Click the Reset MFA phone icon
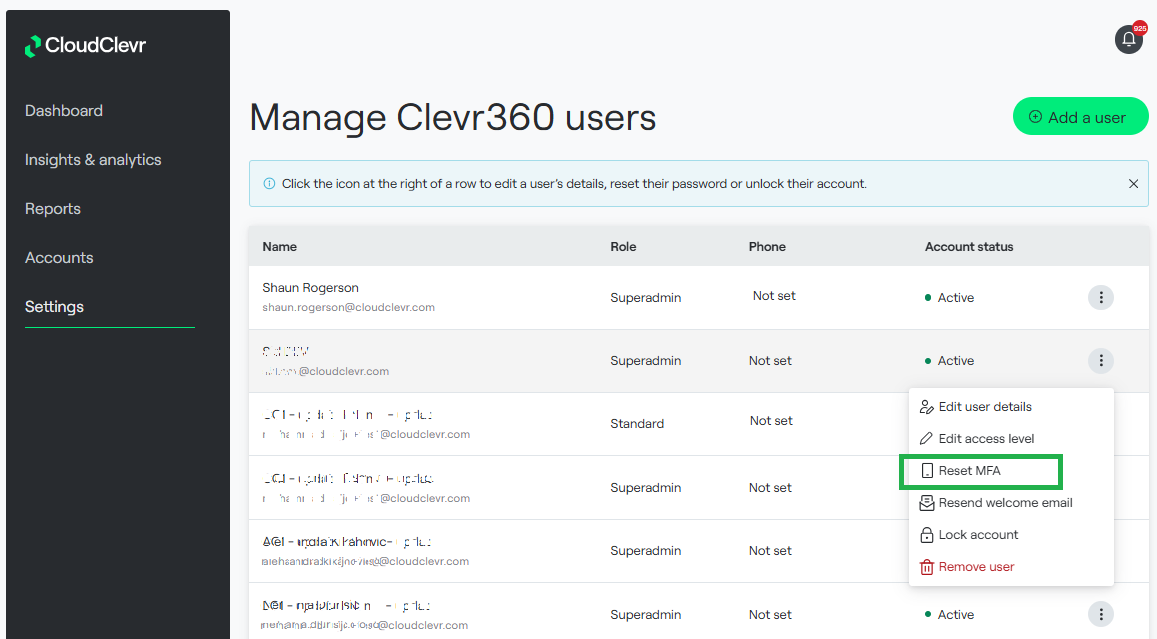Viewport: 1157px width, 639px height. tap(927, 471)
